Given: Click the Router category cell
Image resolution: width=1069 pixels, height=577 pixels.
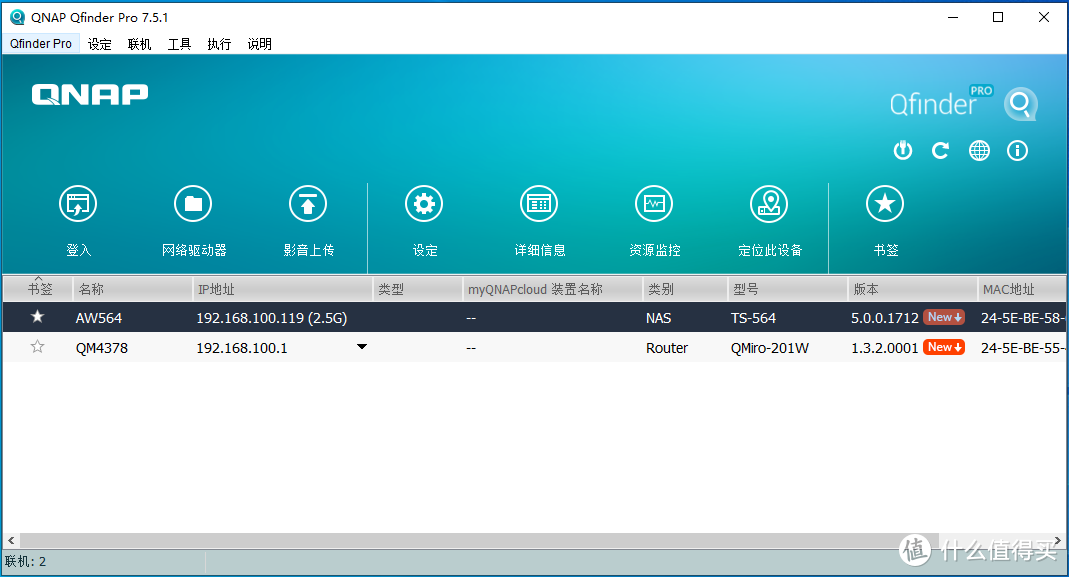Looking at the screenshot, I should pyautogui.click(x=667, y=348).
